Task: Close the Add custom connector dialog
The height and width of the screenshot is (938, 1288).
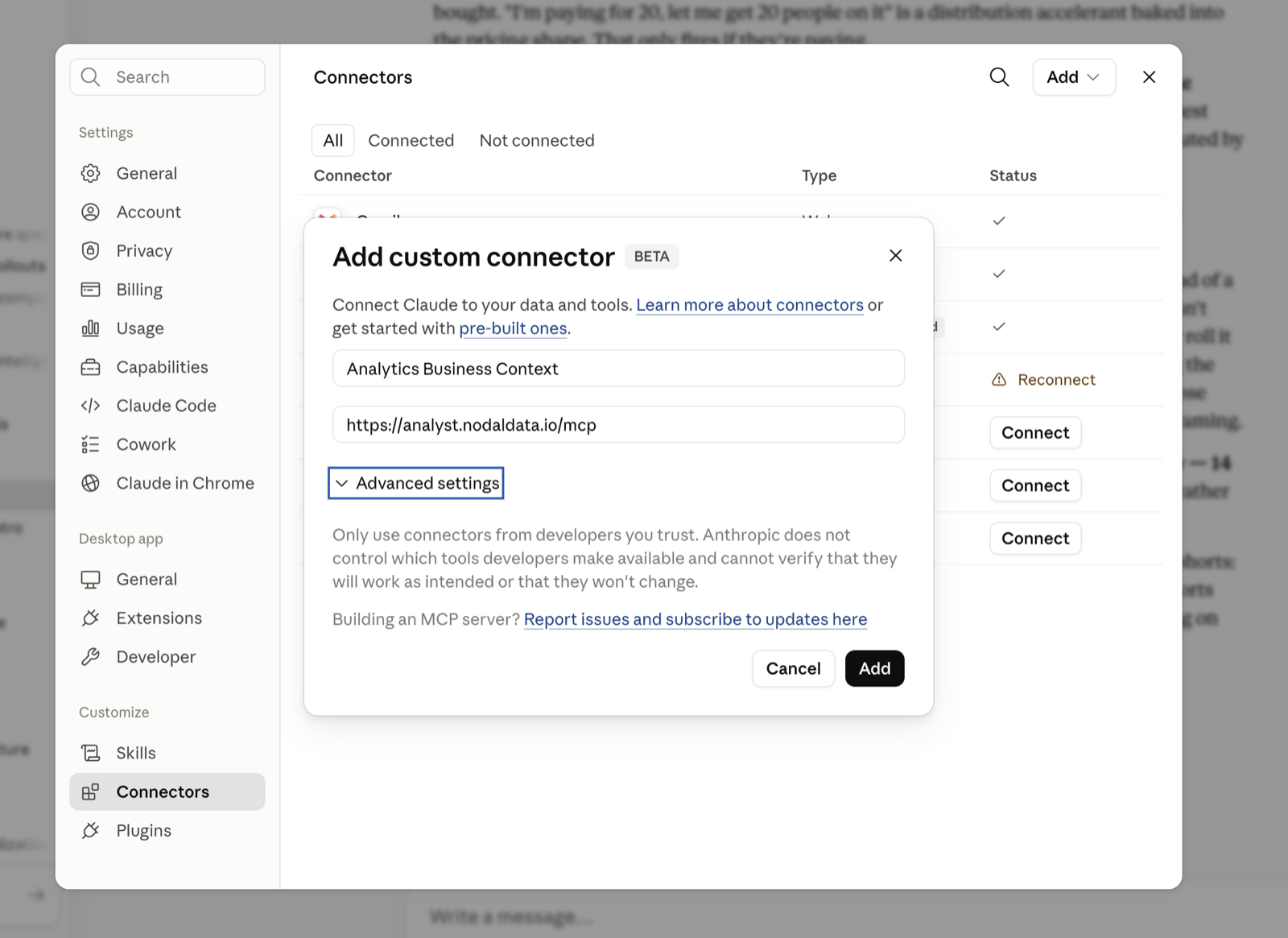Action: [x=895, y=255]
